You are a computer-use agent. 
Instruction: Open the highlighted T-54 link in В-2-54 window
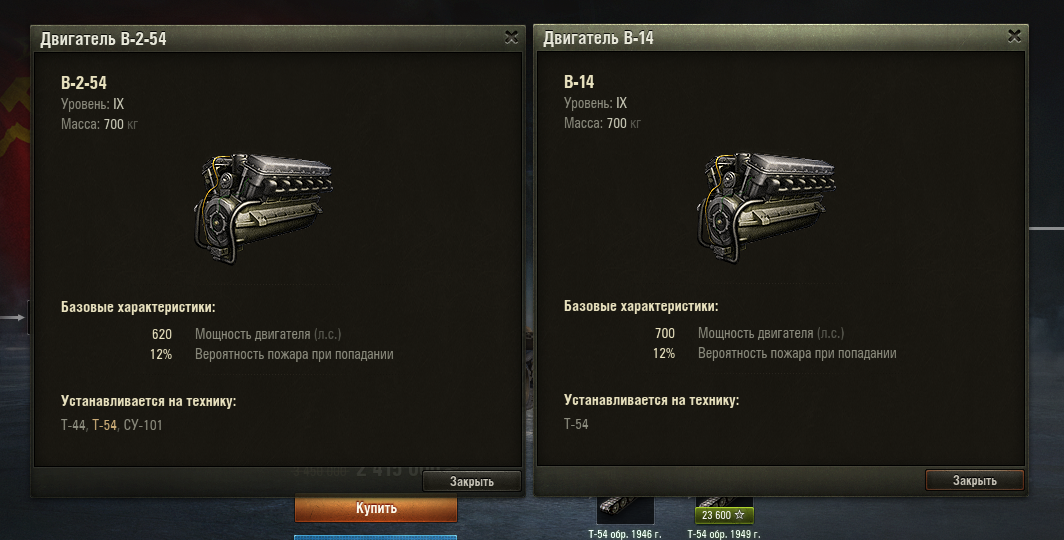[x=104, y=425]
